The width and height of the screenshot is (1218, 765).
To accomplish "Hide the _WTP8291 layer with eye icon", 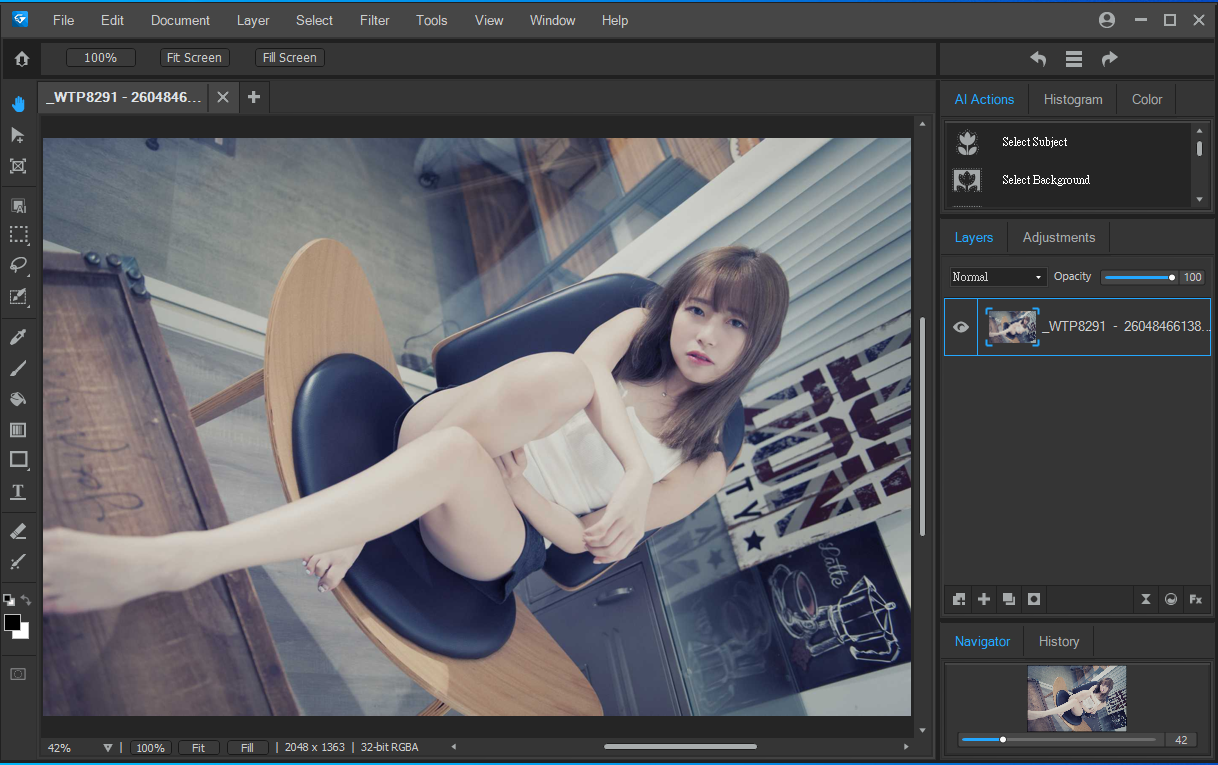I will tap(961, 327).
